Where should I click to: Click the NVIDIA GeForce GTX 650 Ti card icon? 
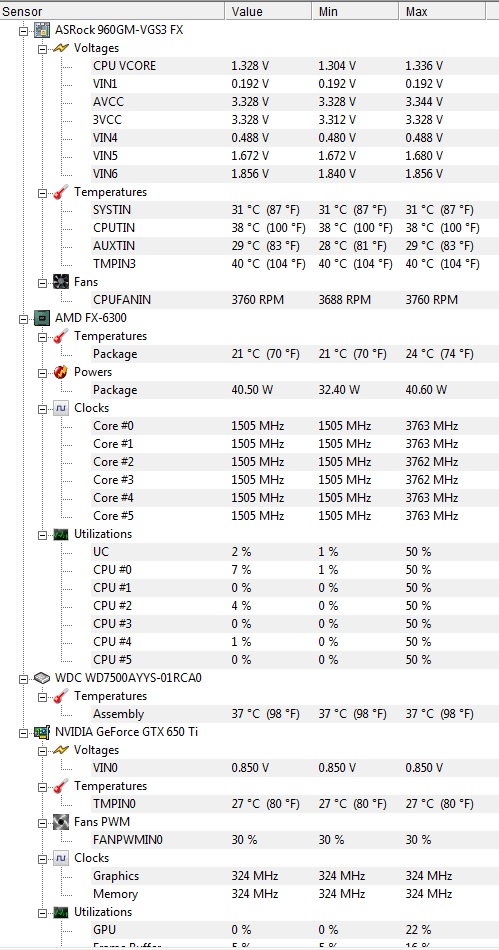42,732
